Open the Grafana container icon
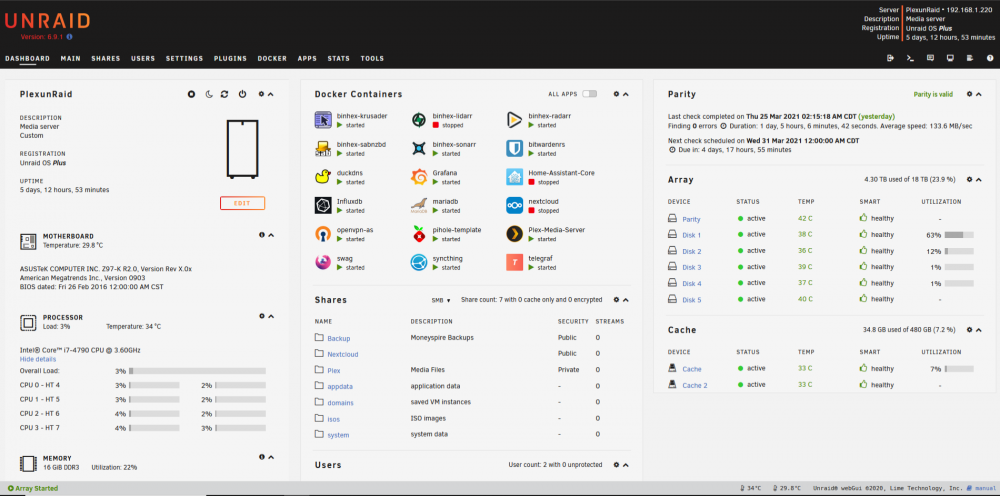 pos(418,177)
